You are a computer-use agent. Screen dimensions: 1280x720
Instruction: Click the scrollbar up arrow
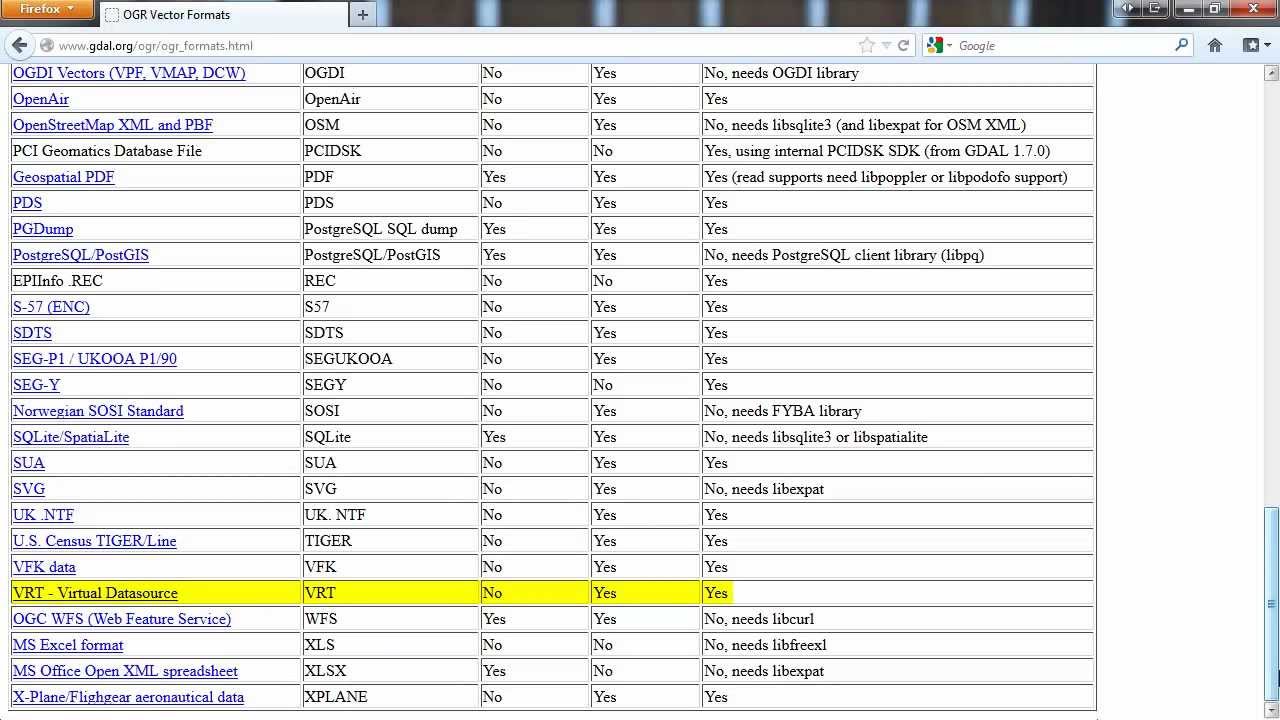click(x=1272, y=72)
